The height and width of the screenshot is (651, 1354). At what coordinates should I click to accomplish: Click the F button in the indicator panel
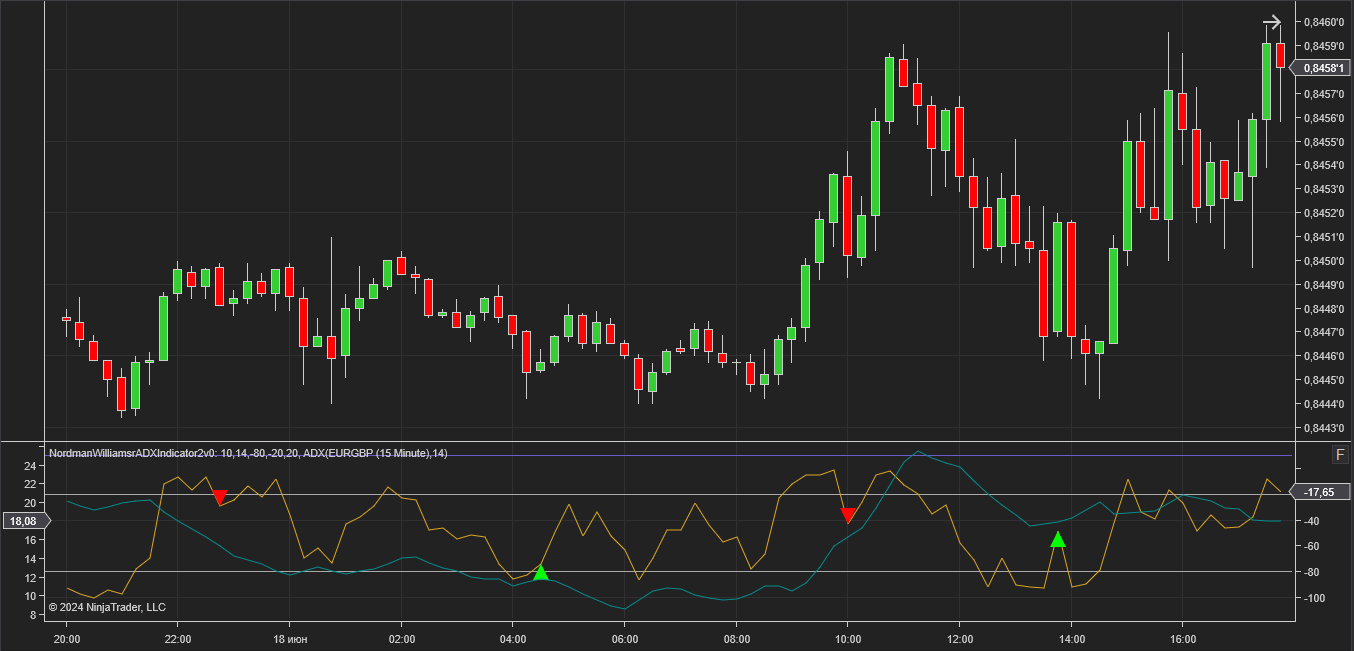pos(1340,455)
